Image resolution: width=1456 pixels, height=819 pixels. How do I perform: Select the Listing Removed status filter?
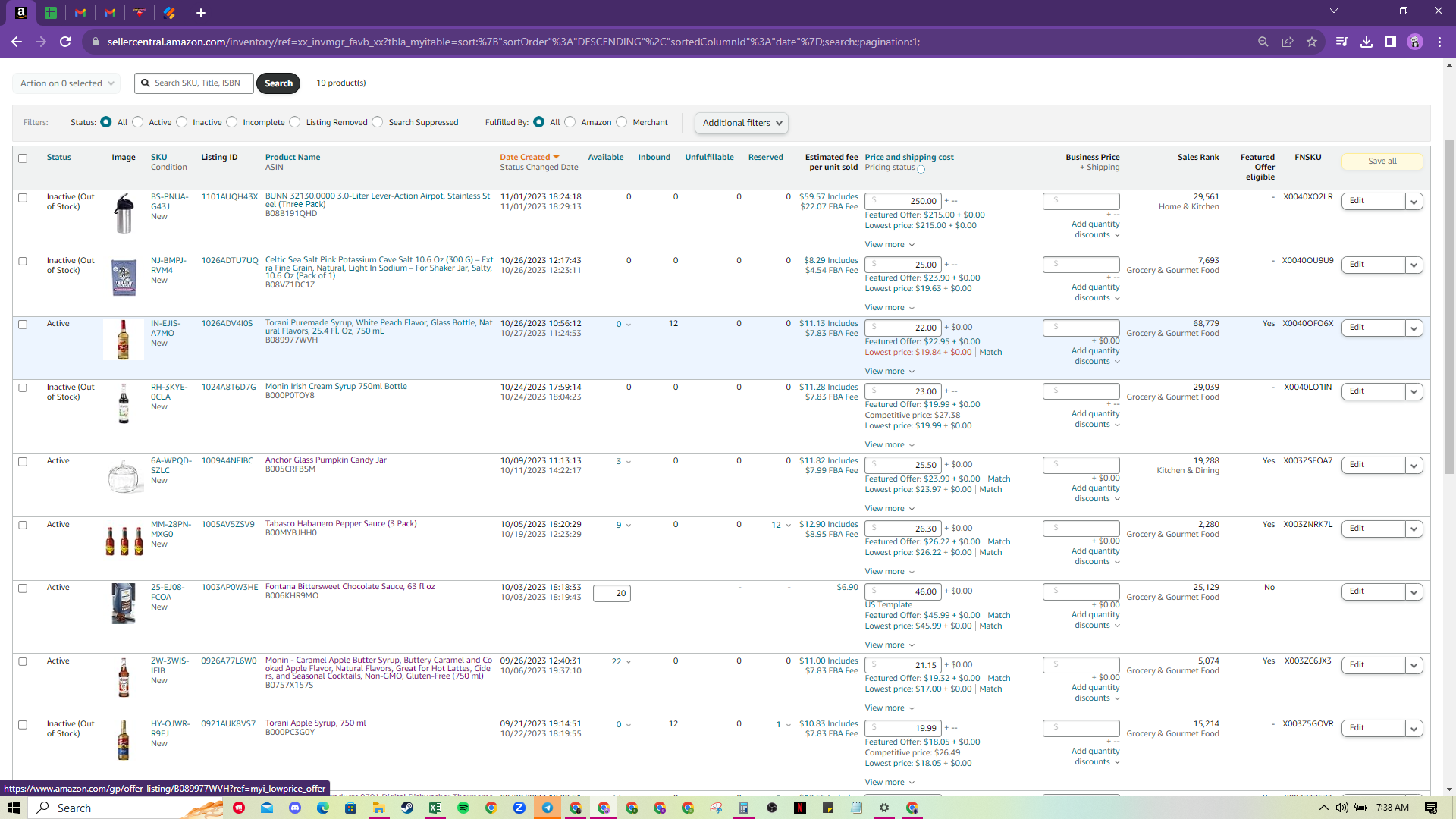(x=295, y=122)
